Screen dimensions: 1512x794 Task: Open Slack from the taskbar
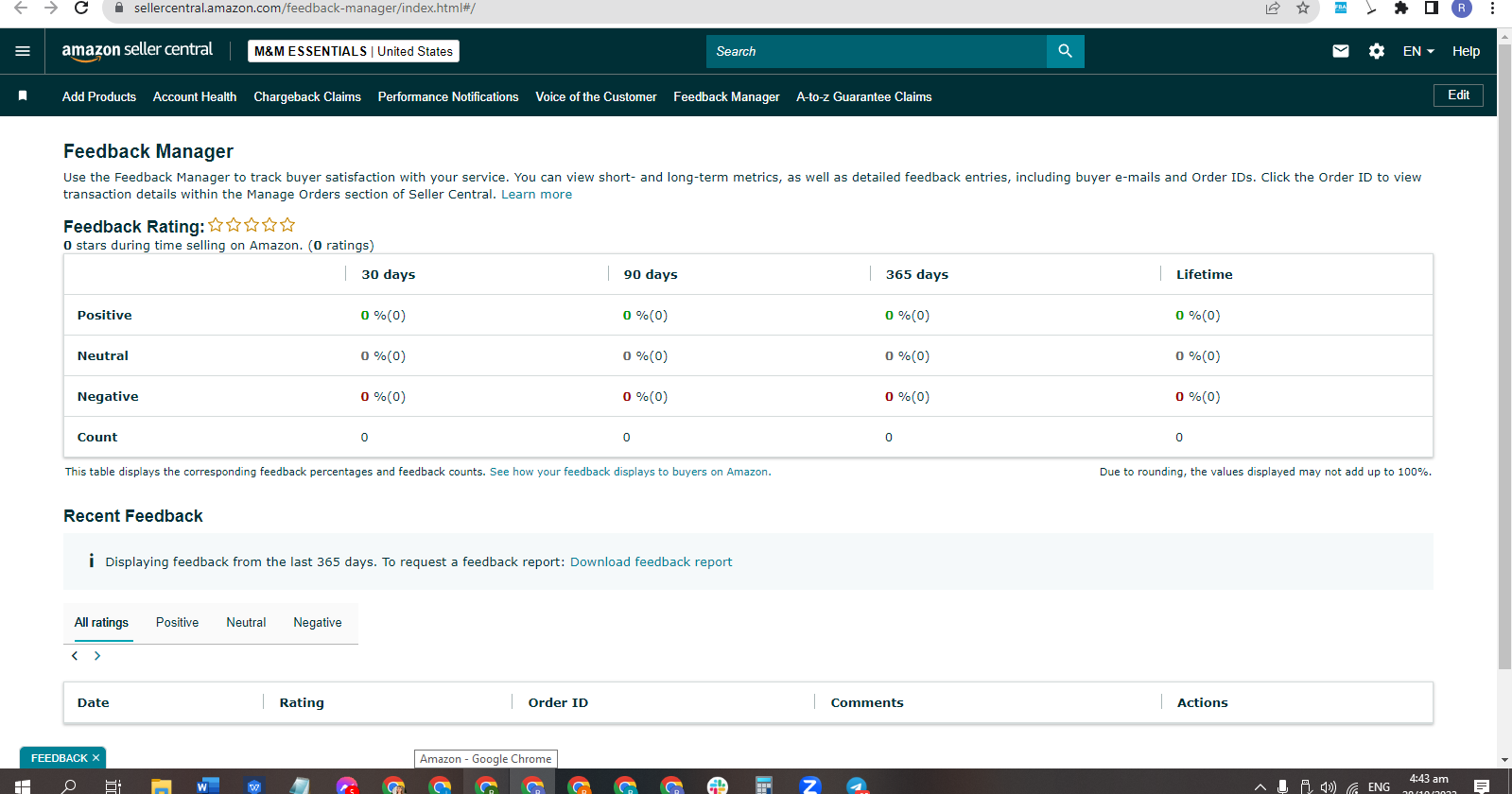[718, 785]
